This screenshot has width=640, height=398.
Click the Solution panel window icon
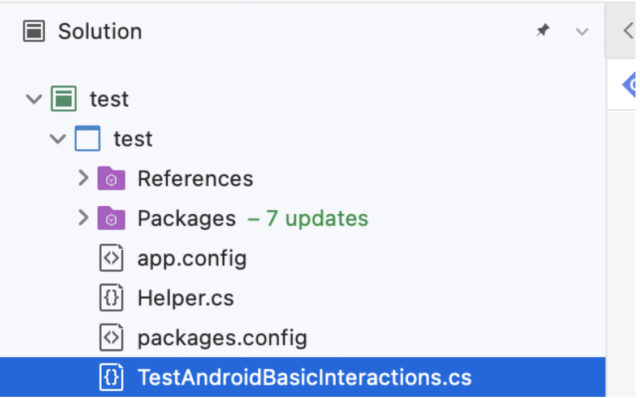pos(33,31)
